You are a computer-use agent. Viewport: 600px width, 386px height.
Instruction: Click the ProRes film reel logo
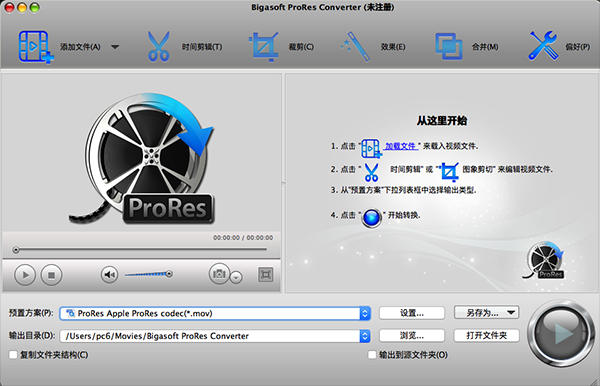(x=141, y=158)
